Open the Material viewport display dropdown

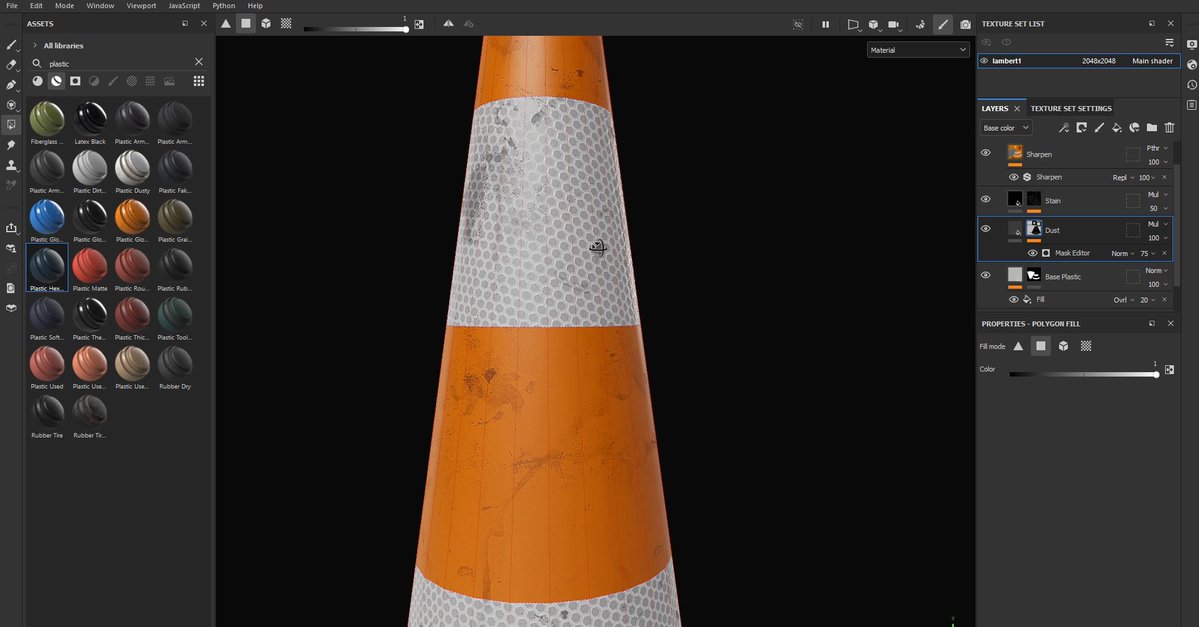918,50
